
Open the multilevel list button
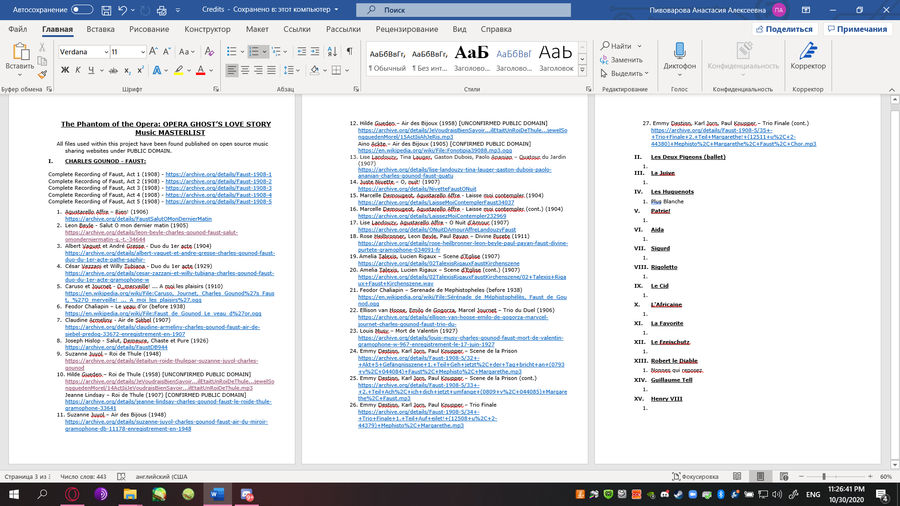(x=276, y=52)
